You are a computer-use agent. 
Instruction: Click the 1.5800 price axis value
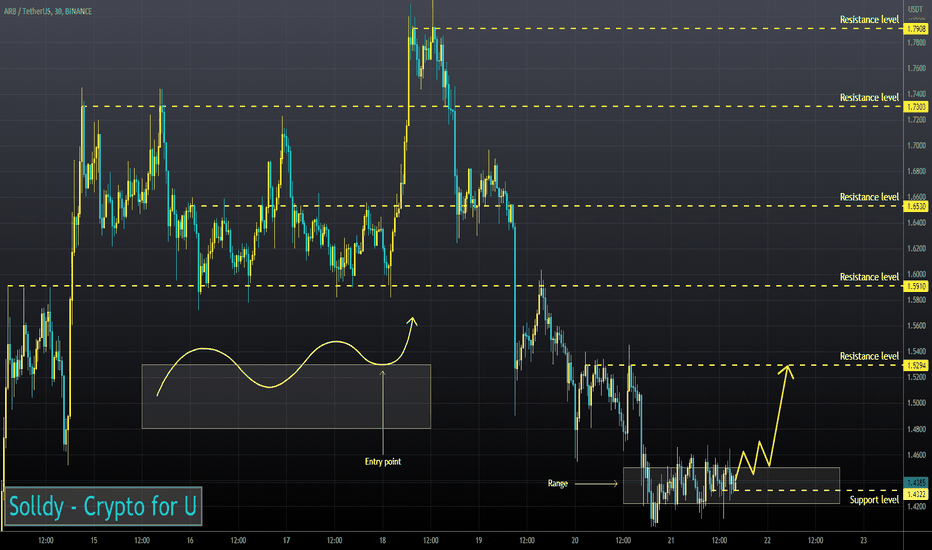coord(917,300)
